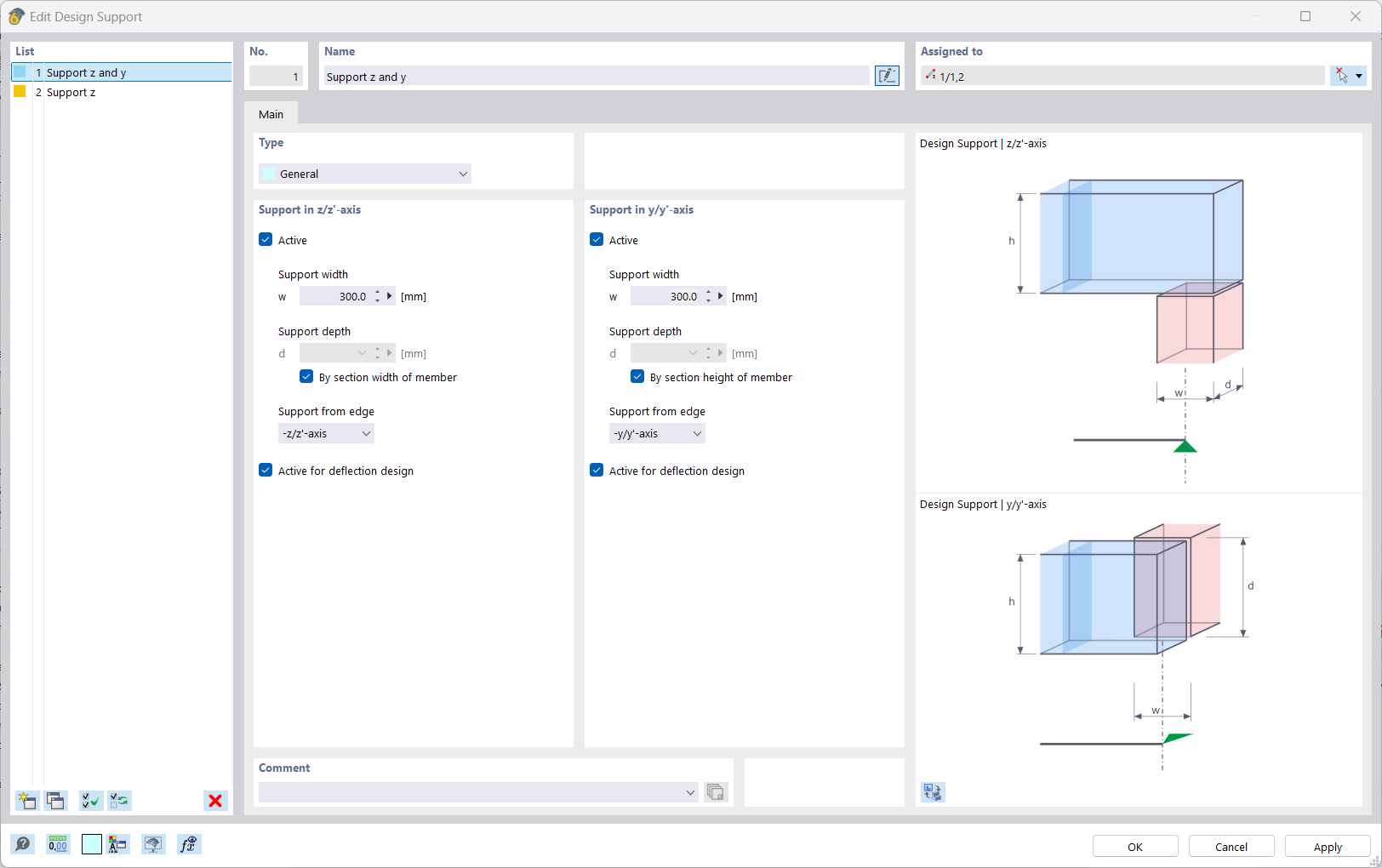Switch to the Main tab

point(271,113)
